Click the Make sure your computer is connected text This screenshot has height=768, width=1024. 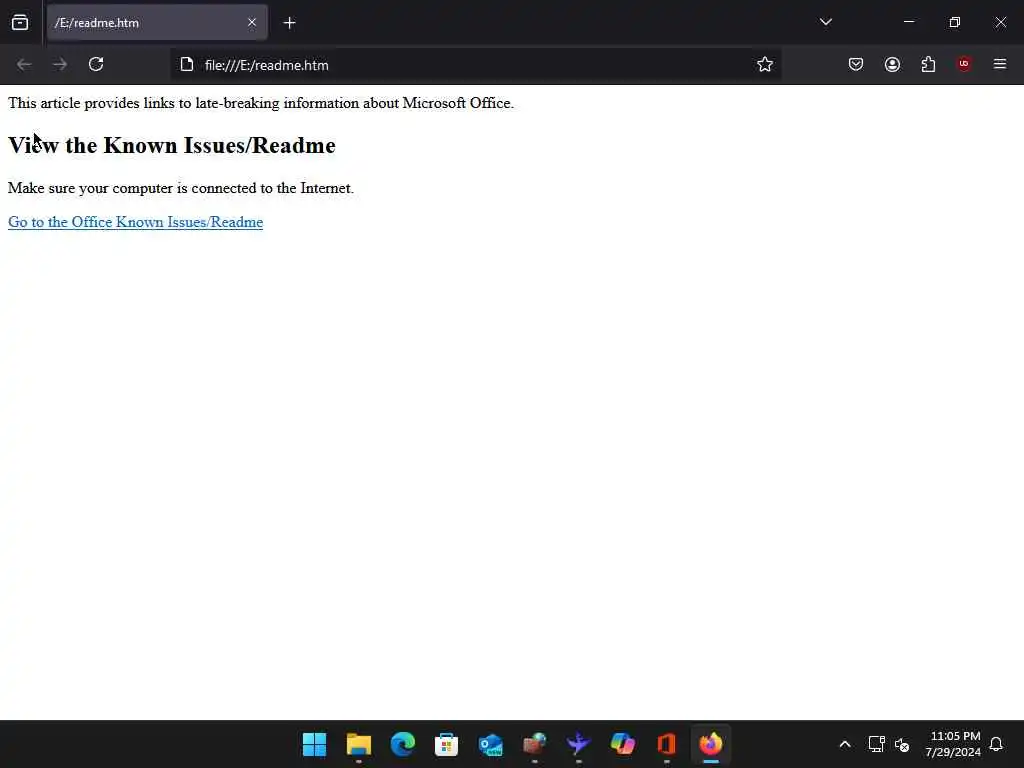pyautogui.click(x=181, y=188)
